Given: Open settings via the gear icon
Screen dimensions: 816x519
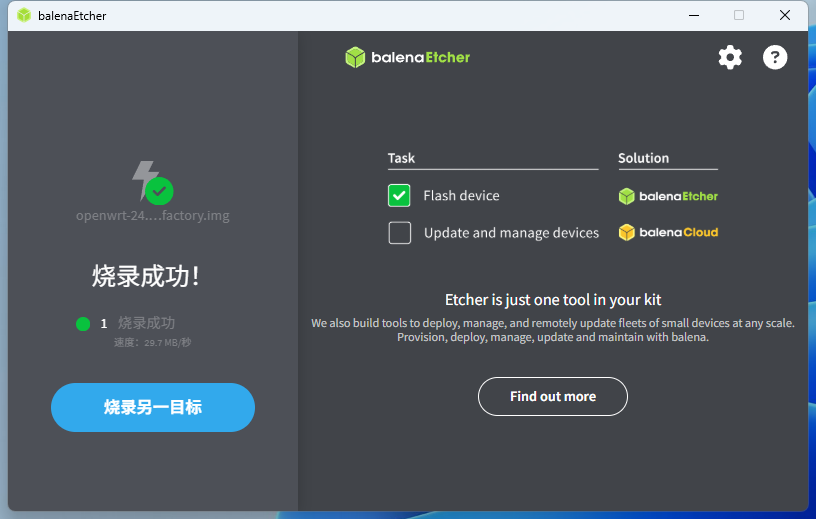Looking at the screenshot, I should coord(730,57).
